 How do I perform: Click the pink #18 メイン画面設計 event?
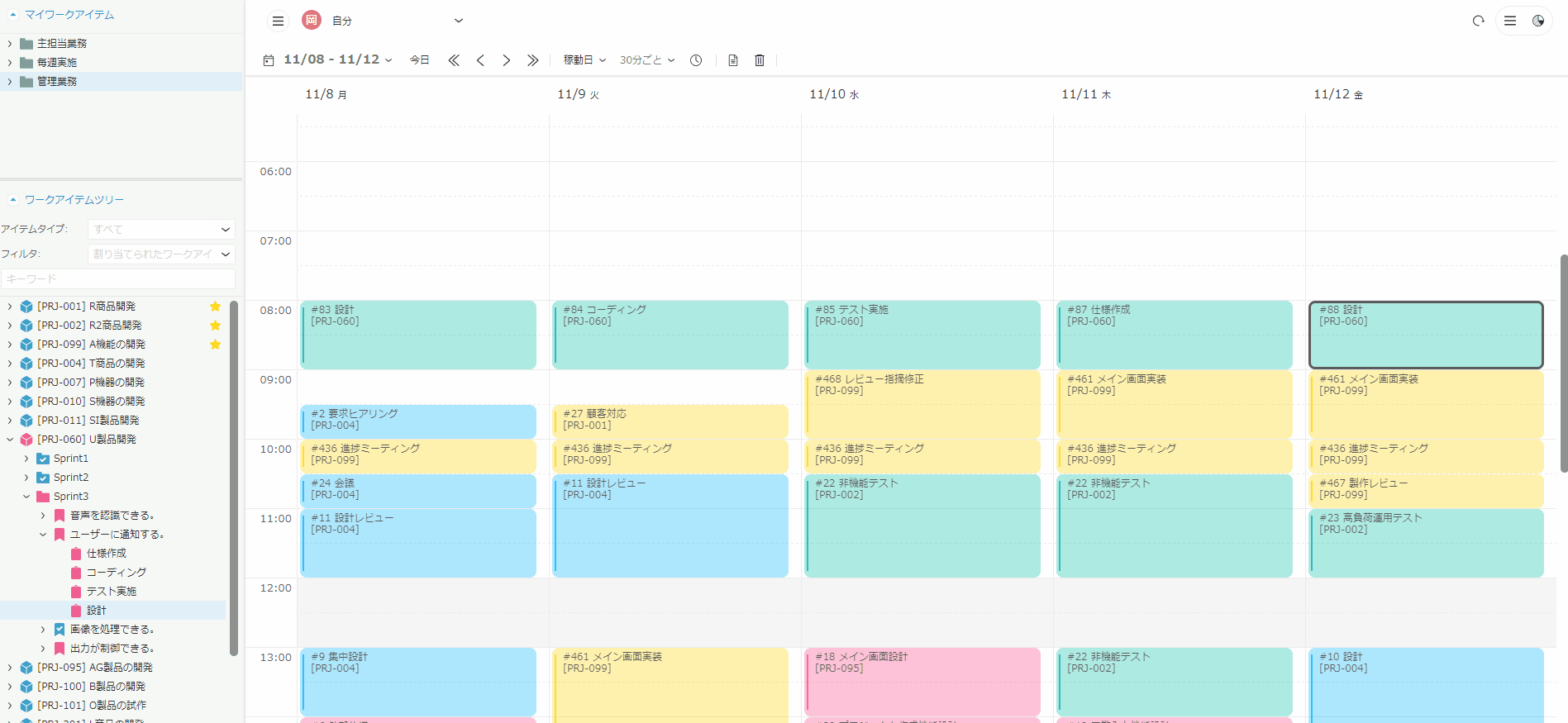pos(922,681)
